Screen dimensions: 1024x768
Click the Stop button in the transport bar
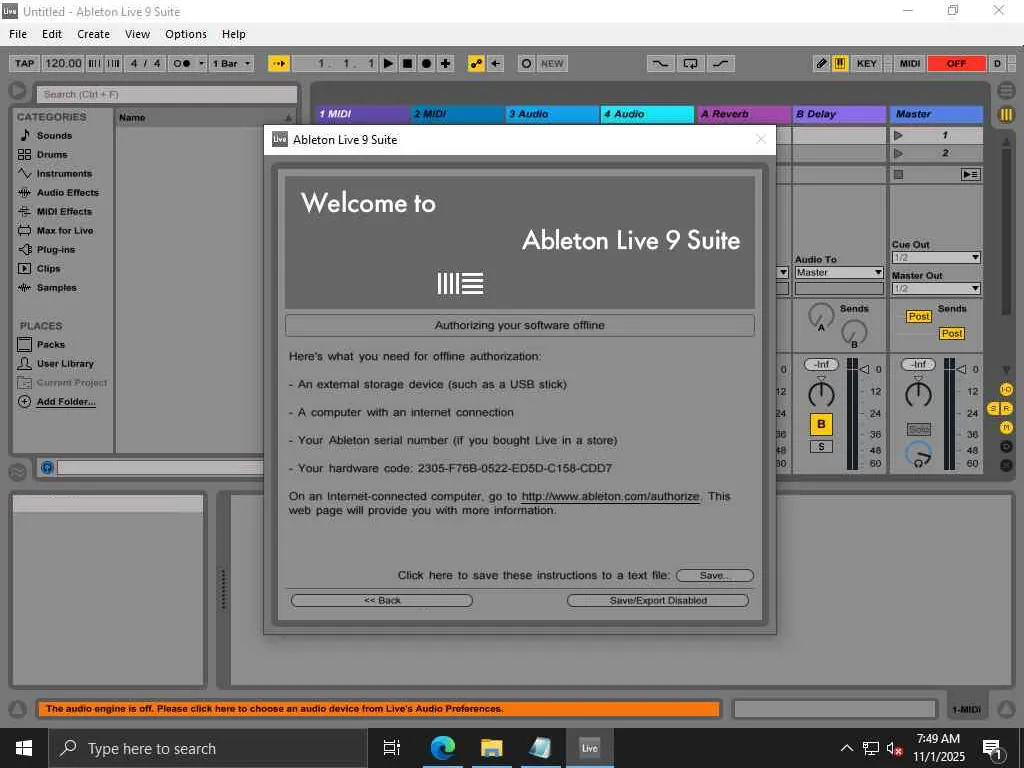click(408, 63)
